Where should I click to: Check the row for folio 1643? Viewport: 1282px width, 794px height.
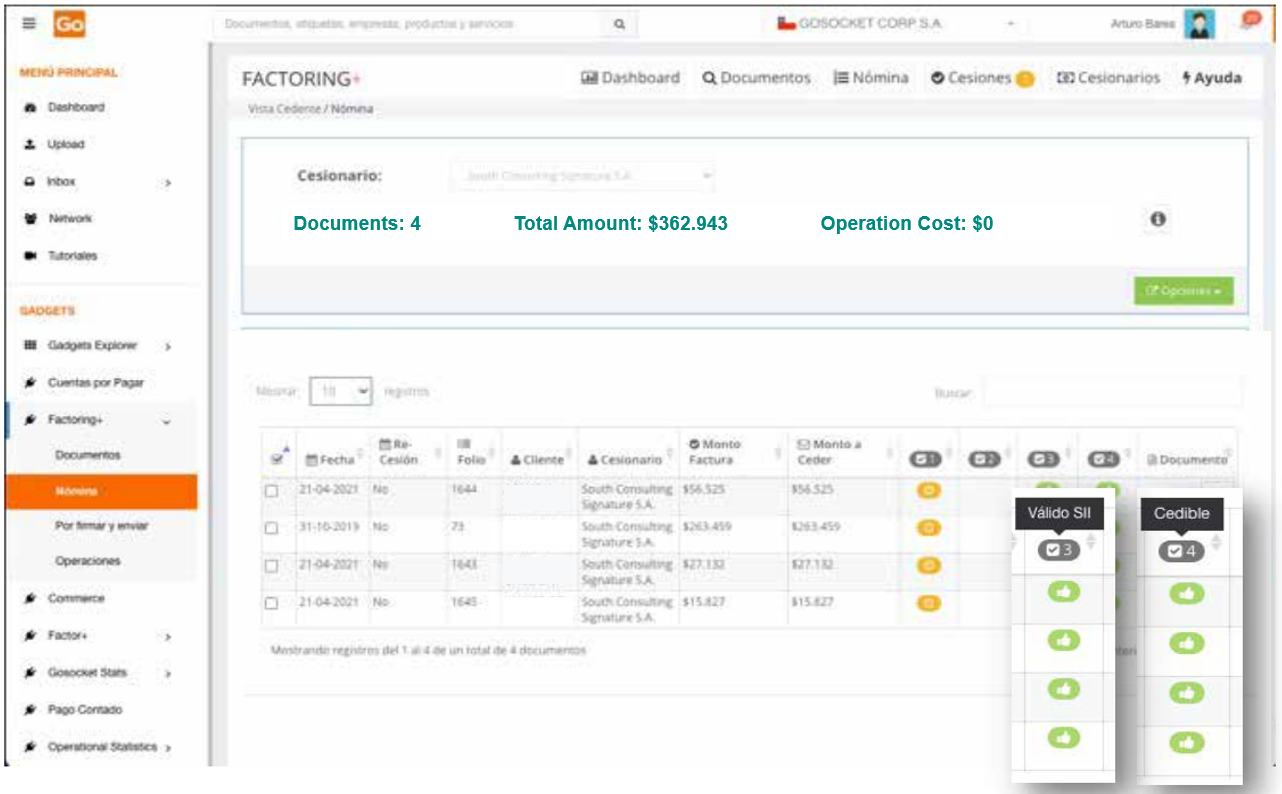point(271,565)
